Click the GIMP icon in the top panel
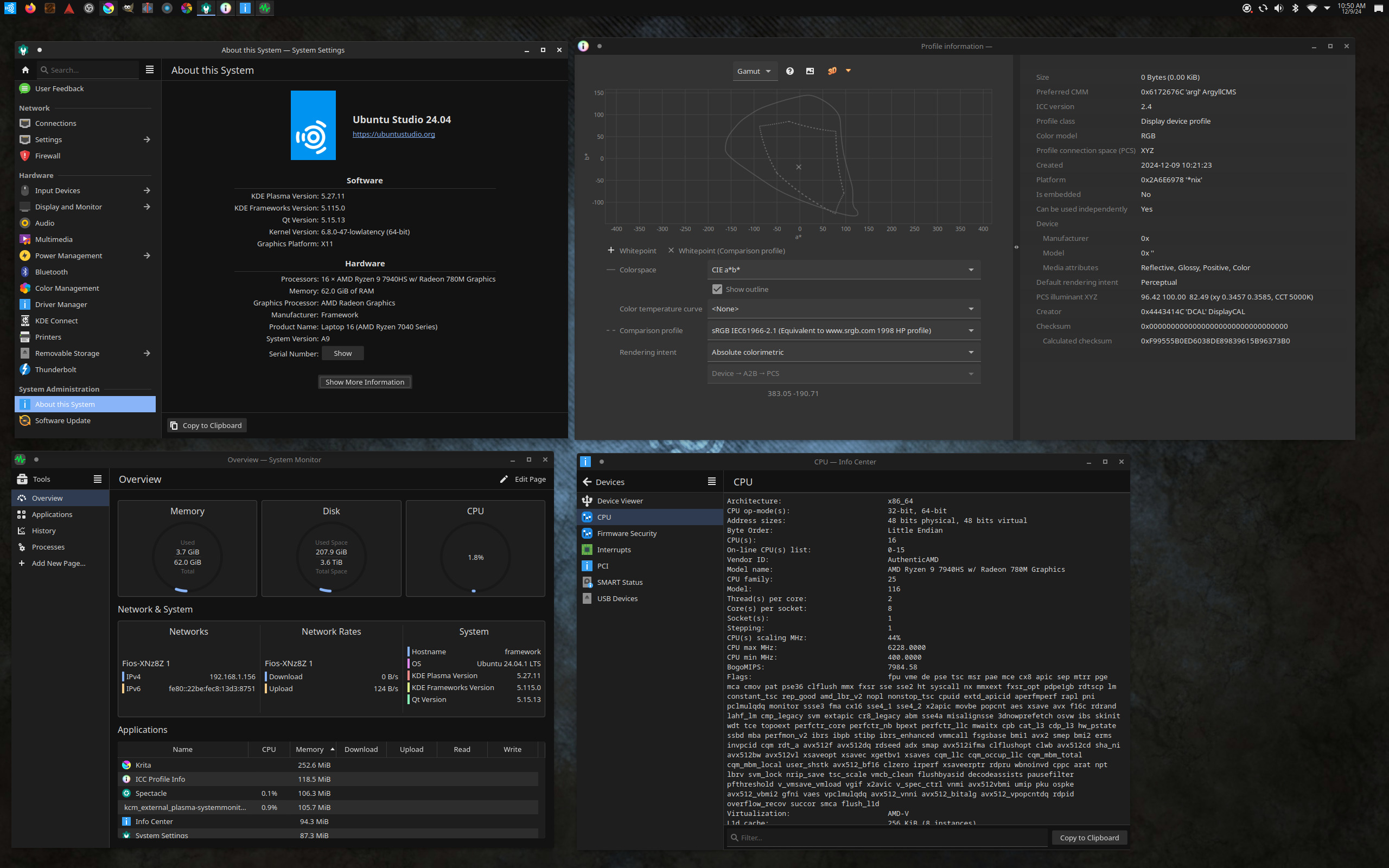Image resolution: width=1389 pixels, height=868 pixels. [128, 8]
